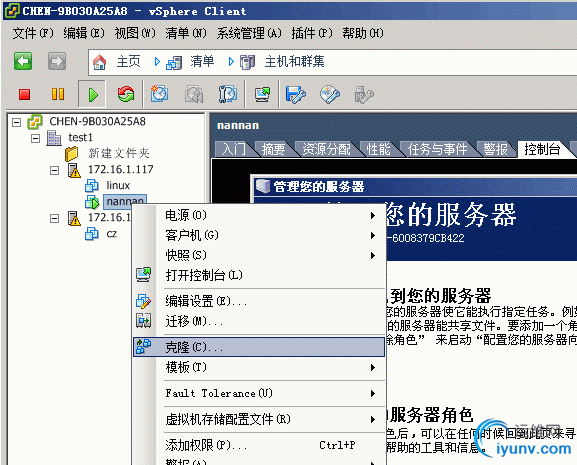
Task: Click host warning icon for 172.16.1.117
Action: tap(74, 170)
